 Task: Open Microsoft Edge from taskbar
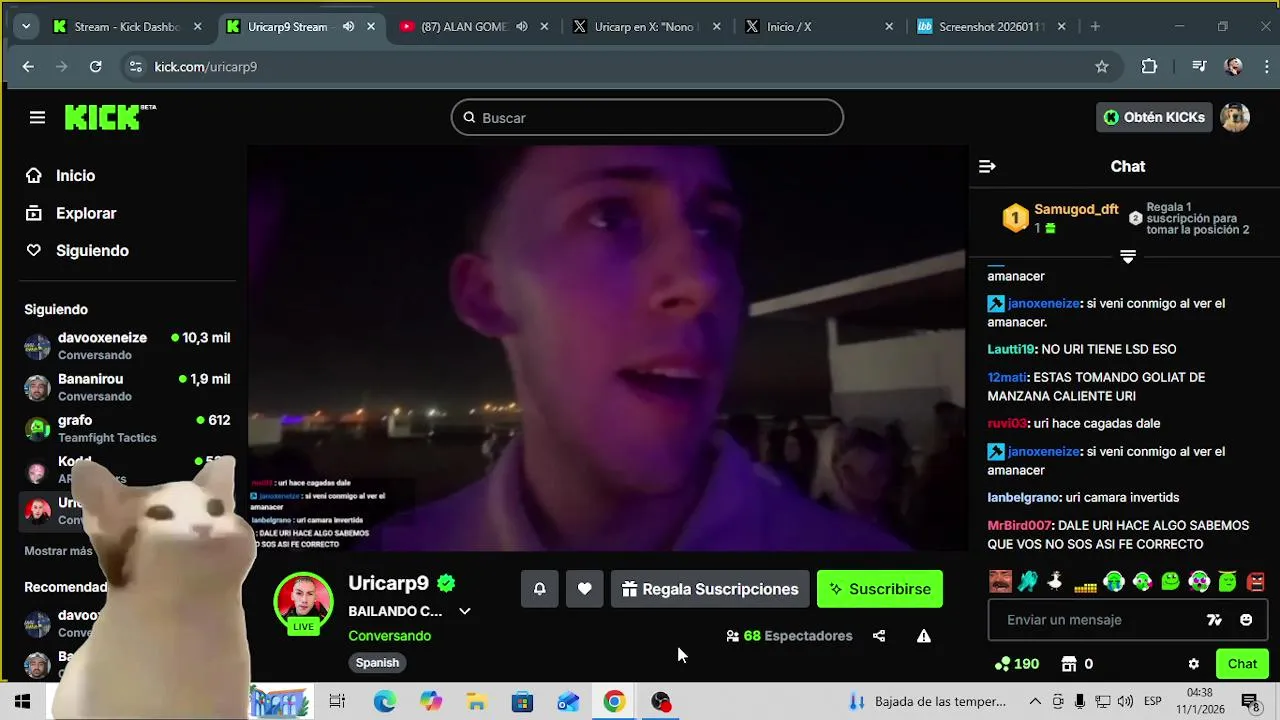[384, 702]
